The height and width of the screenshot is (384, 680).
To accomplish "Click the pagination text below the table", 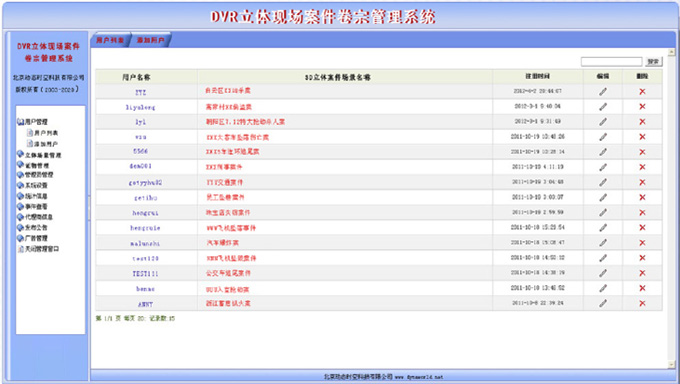I will [x=135, y=318].
